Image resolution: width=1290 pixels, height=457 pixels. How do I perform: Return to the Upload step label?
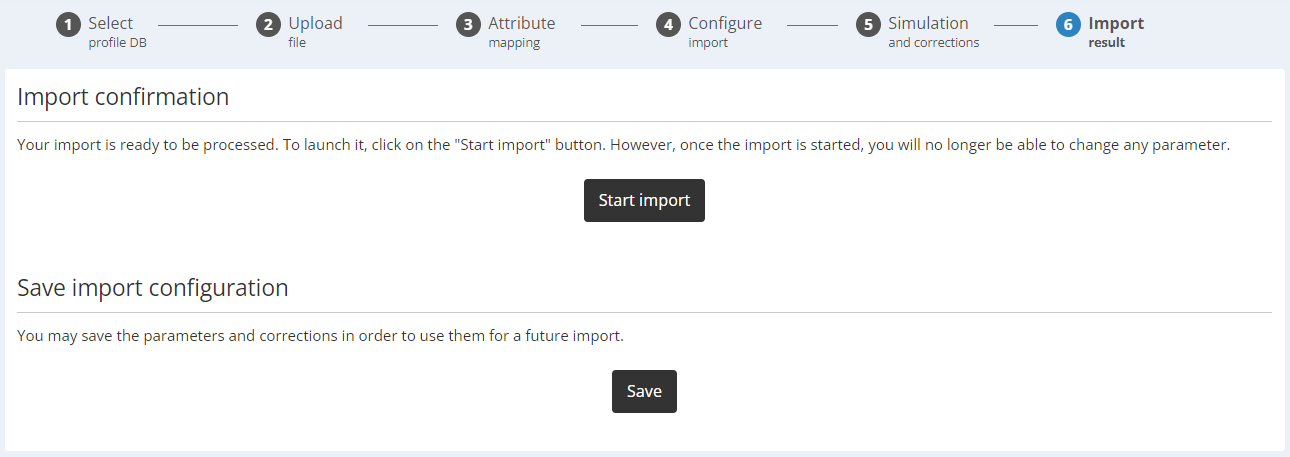pyautogui.click(x=315, y=23)
